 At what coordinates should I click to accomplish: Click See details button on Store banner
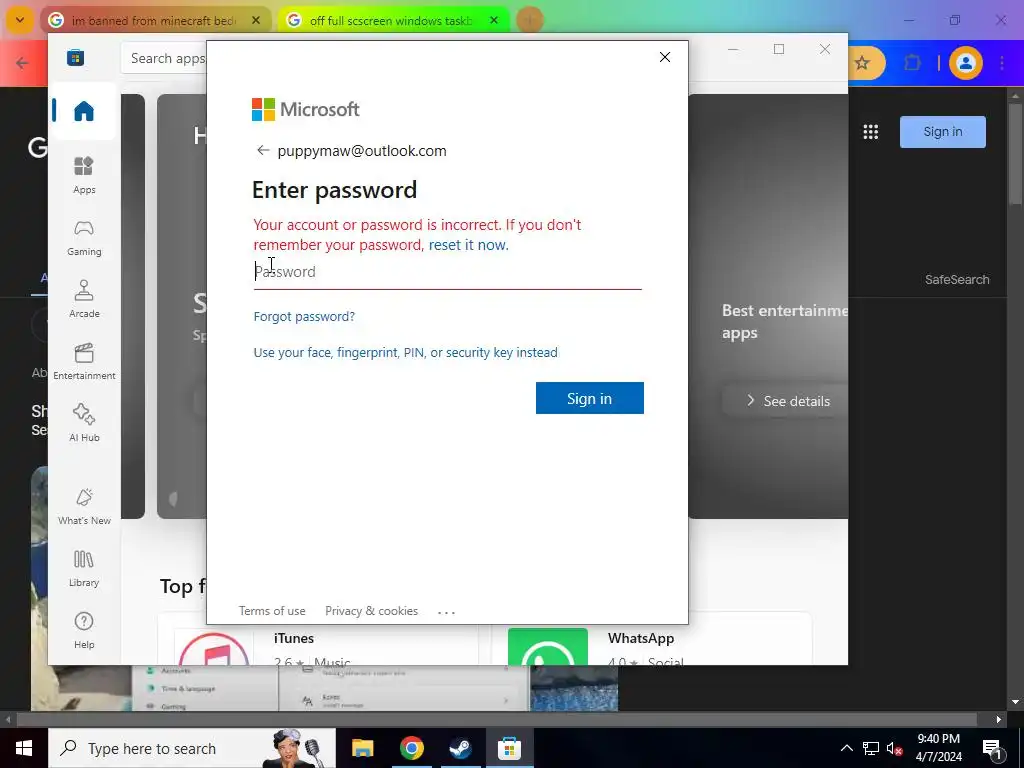[x=788, y=401]
